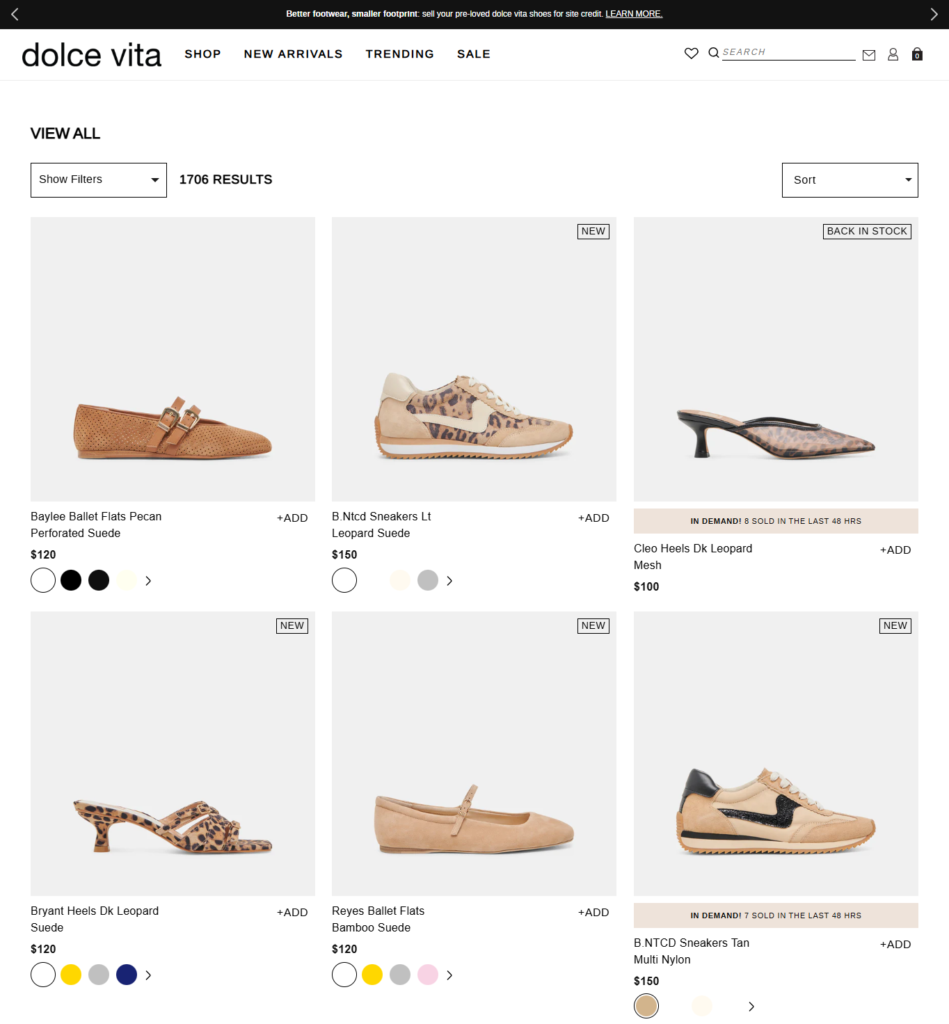Click the dolce vita logo

click(x=91, y=55)
